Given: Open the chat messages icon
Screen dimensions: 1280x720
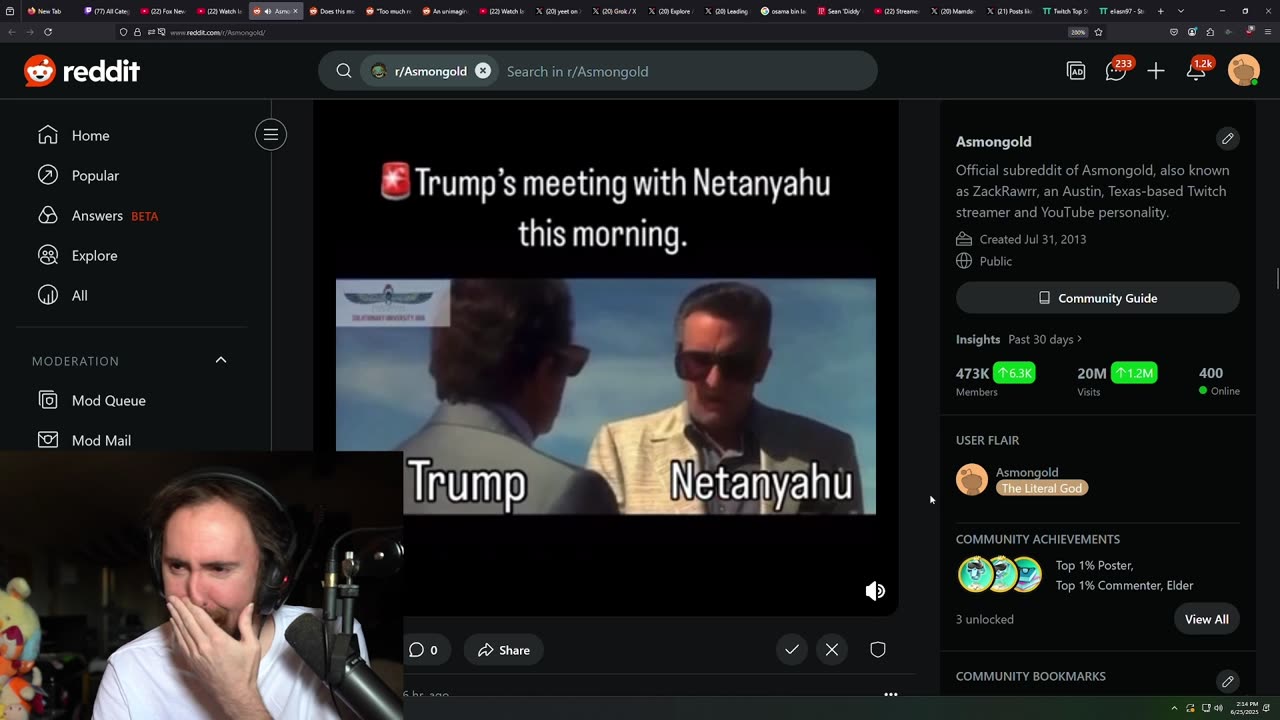Looking at the screenshot, I should point(1116,71).
